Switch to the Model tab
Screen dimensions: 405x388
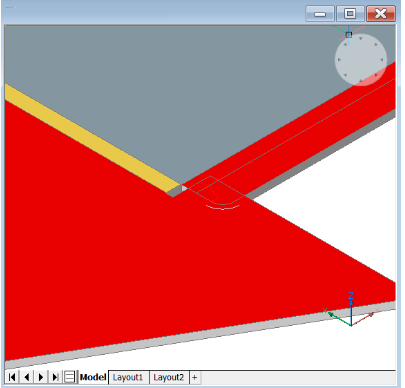point(93,377)
